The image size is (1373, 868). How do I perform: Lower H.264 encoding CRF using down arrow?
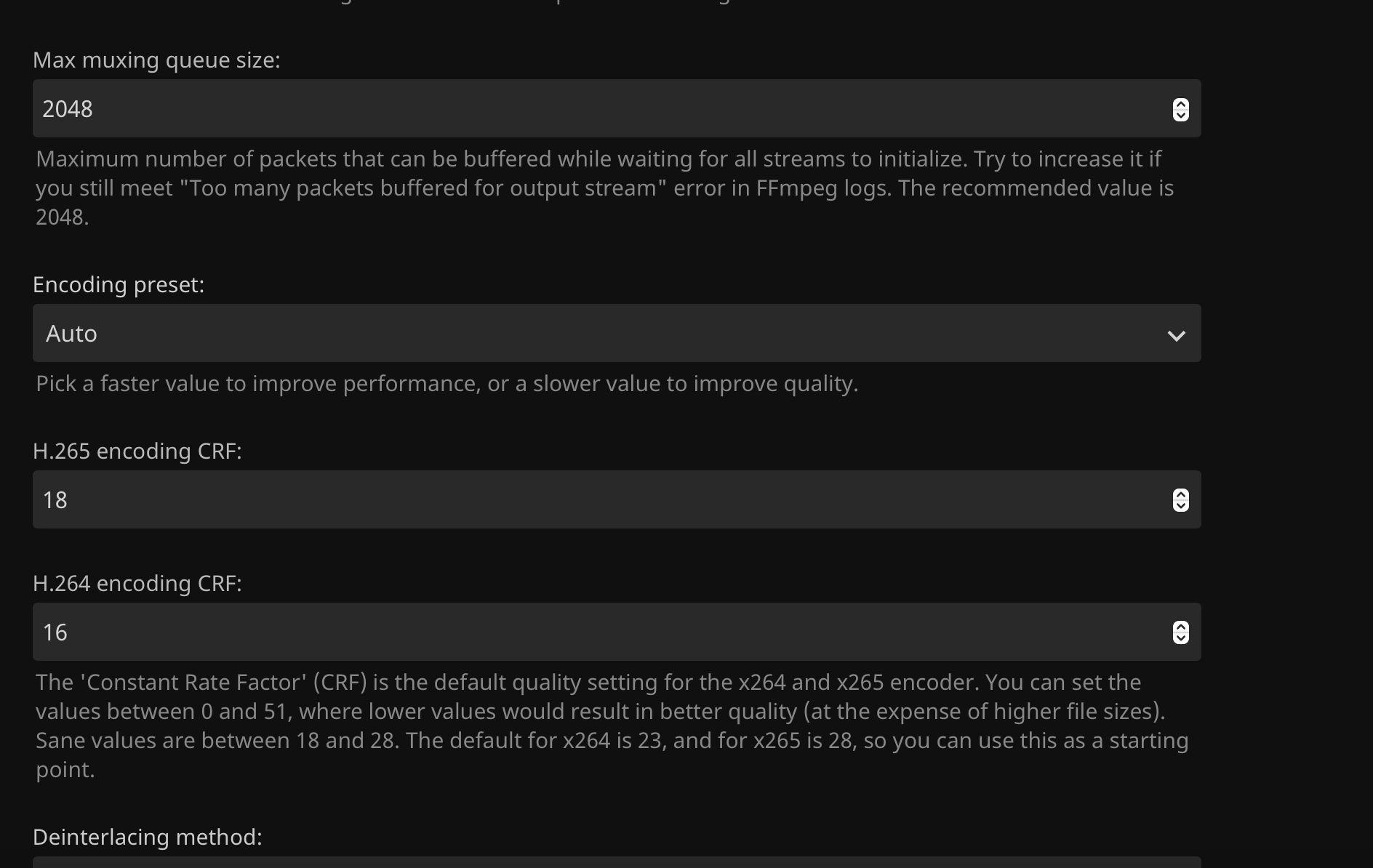pyautogui.click(x=1180, y=638)
